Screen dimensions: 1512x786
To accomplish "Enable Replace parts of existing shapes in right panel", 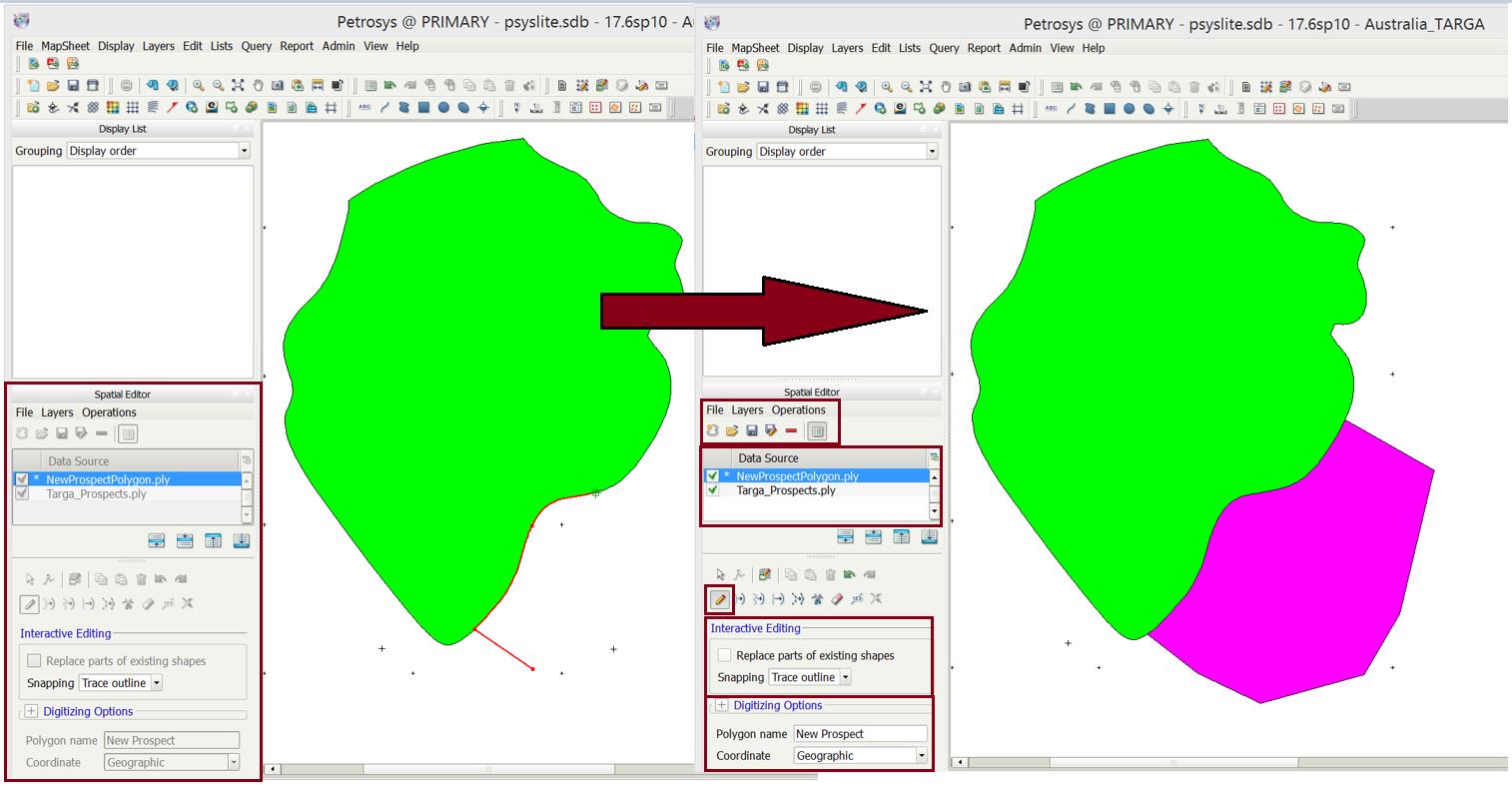I will point(724,655).
